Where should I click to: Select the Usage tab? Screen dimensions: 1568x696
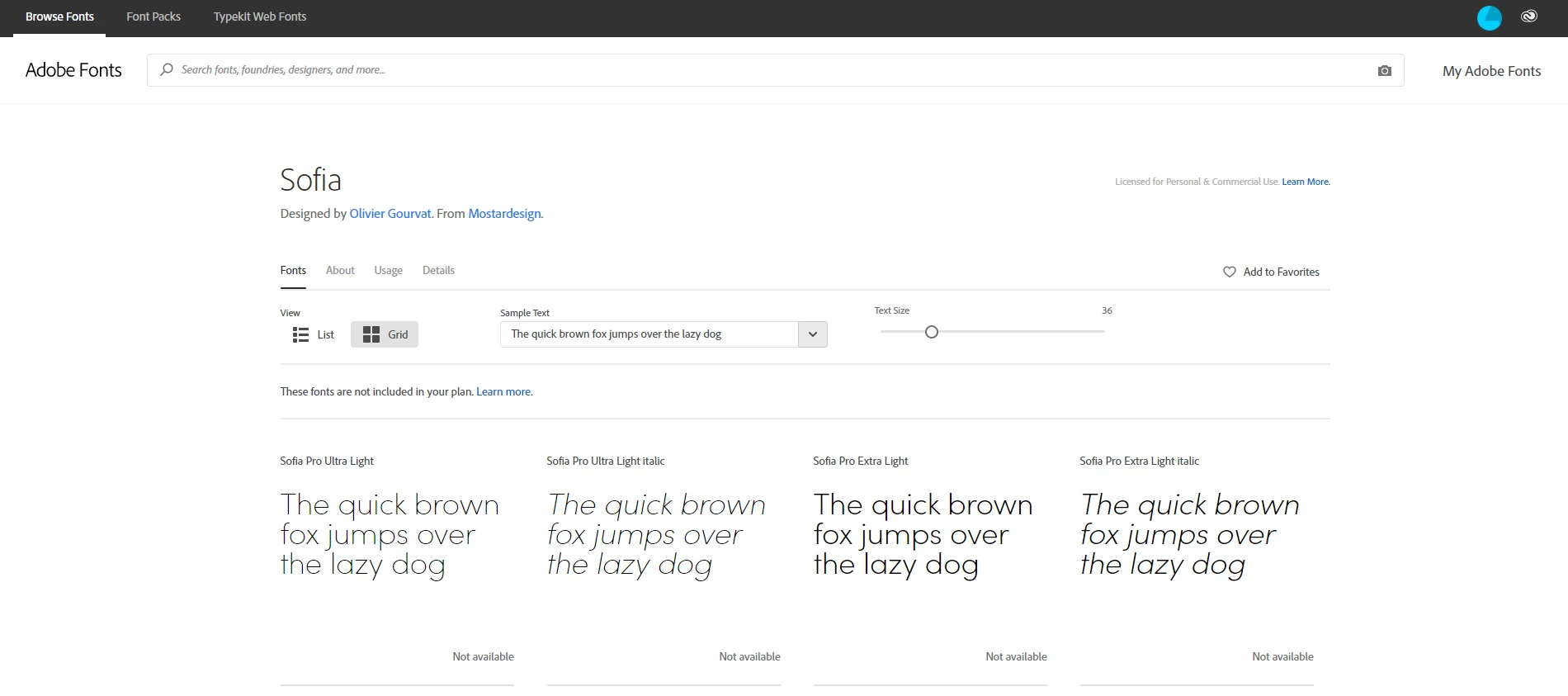[388, 271]
